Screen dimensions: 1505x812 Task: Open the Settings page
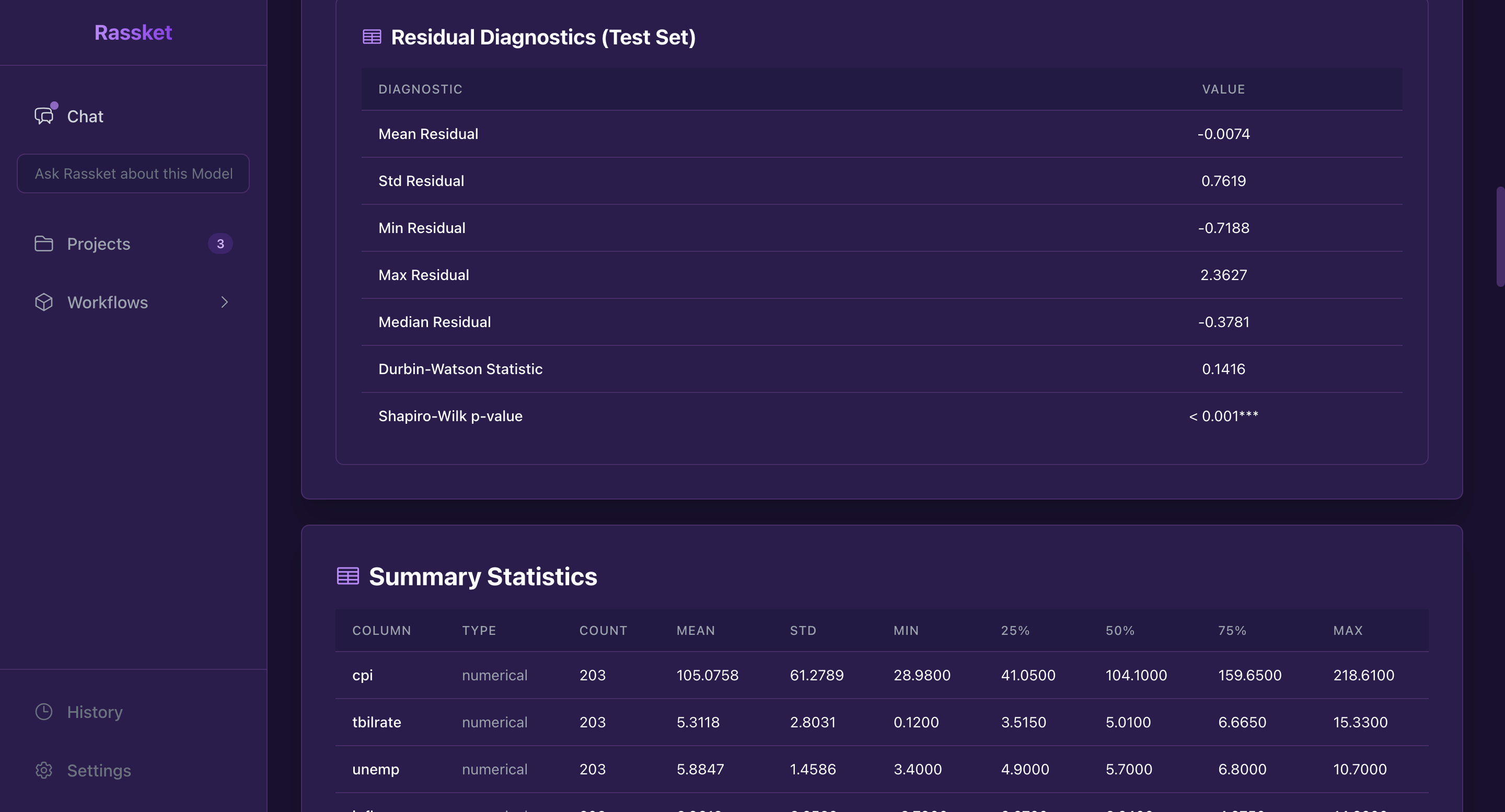tap(99, 770)
